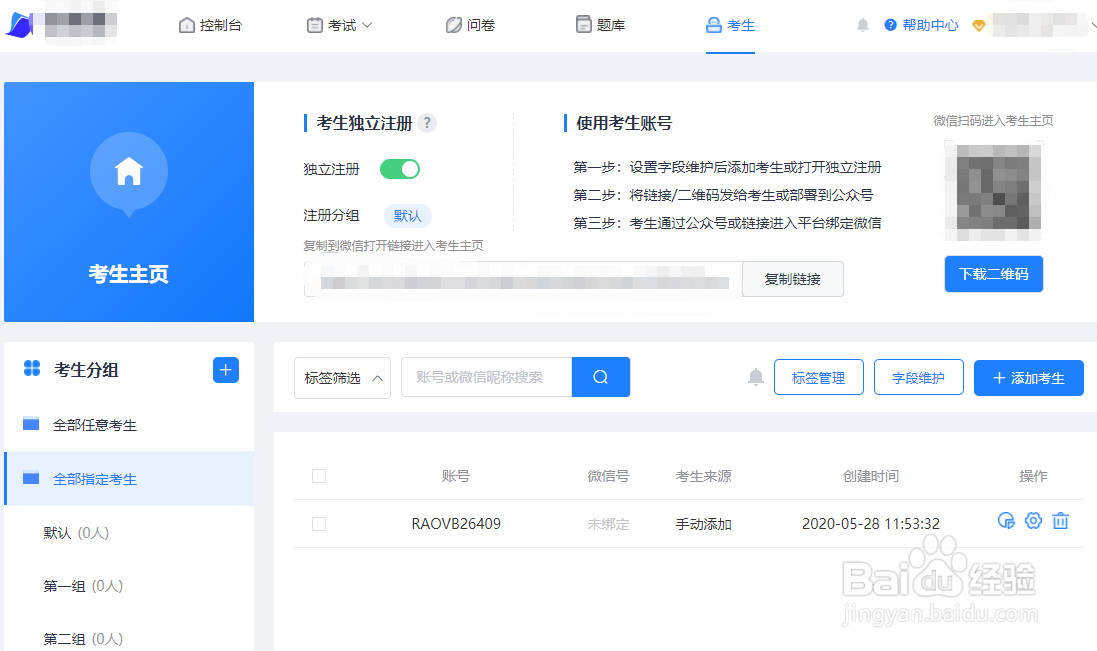Click the 帮助中心 question mark icon
Image resolution: width=1097 pixels, height=651 pixels.
(892, 25)
